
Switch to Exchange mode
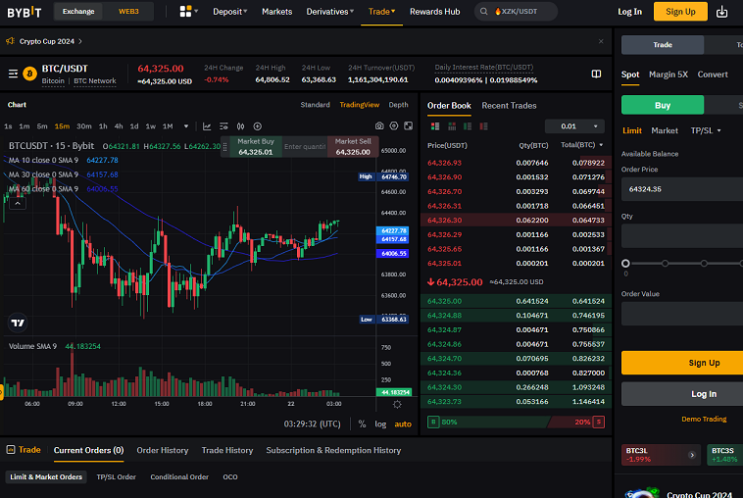[79, 11]
